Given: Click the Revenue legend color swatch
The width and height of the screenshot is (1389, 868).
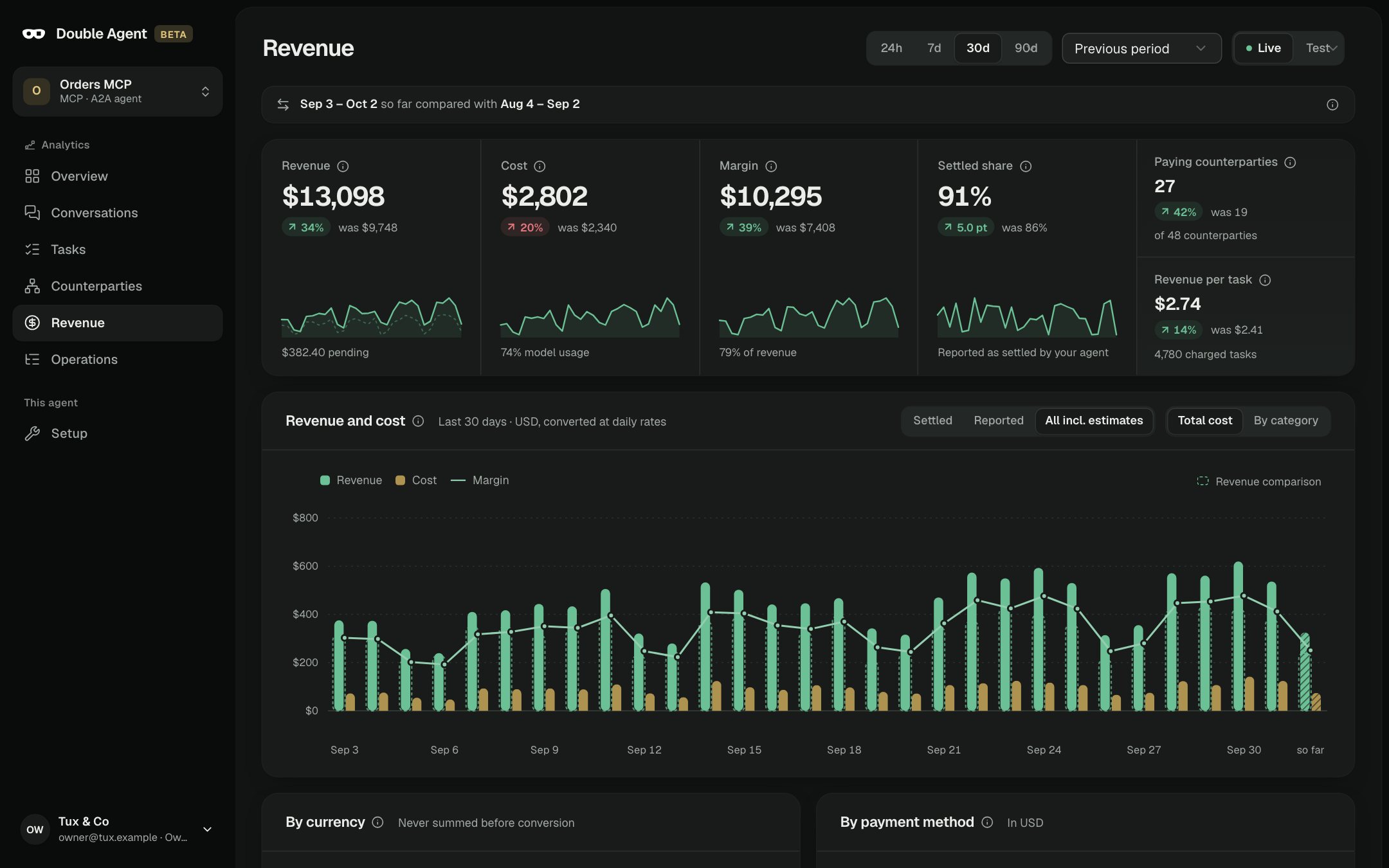Looking at the screenshot, I should click(x=325, y=480).
